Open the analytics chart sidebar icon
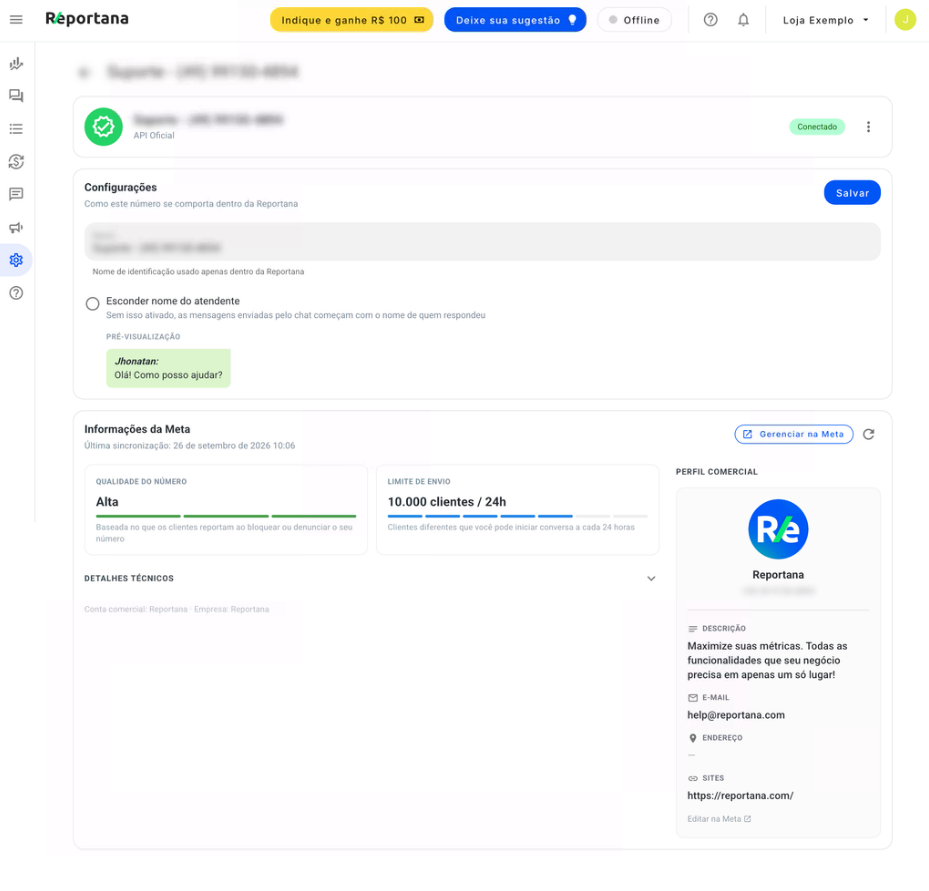 tap(16, 63)
